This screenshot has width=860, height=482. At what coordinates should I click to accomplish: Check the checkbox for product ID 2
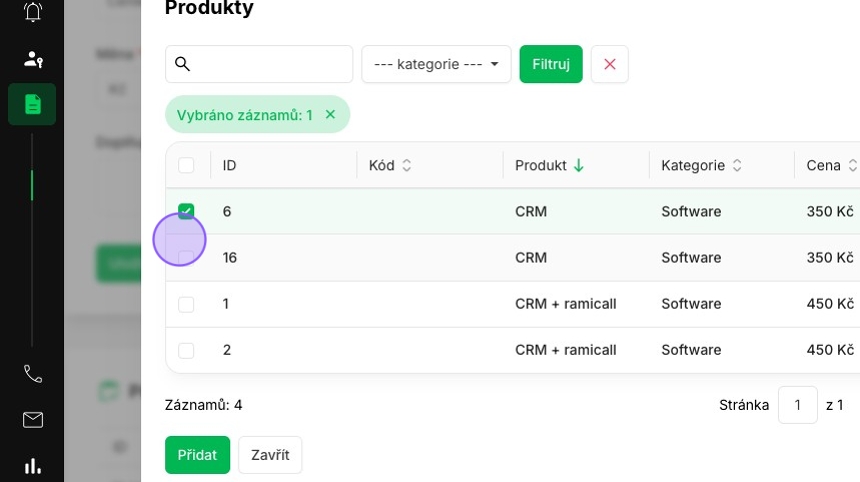click(186, 350)
